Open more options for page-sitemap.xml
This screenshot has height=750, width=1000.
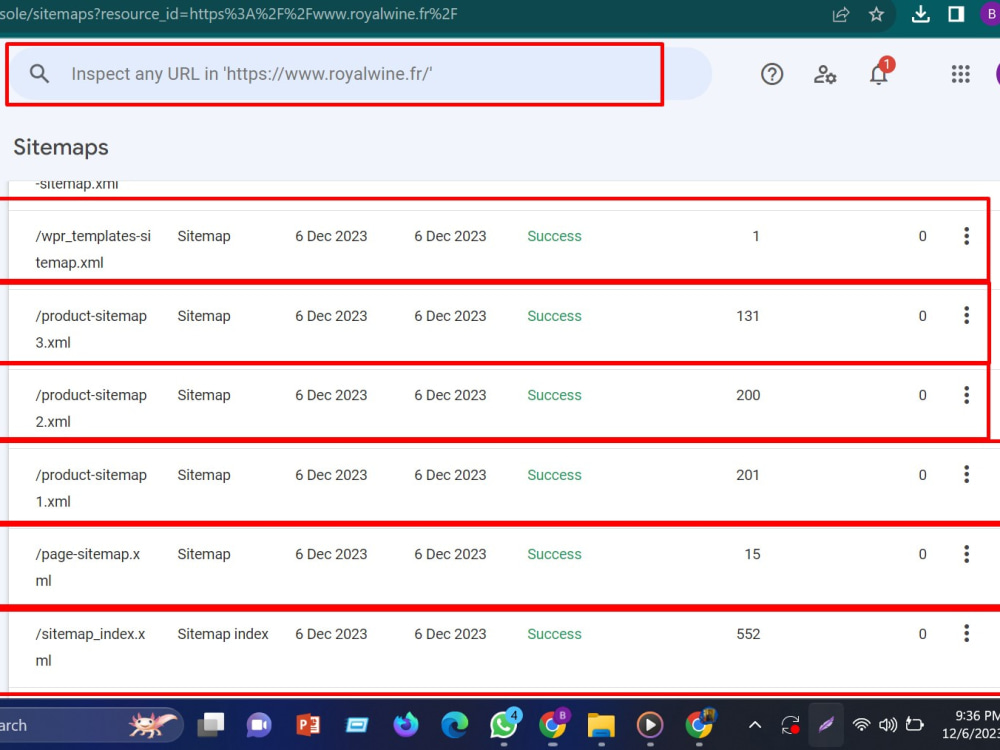pyautogui.click(x=966, y=554)
